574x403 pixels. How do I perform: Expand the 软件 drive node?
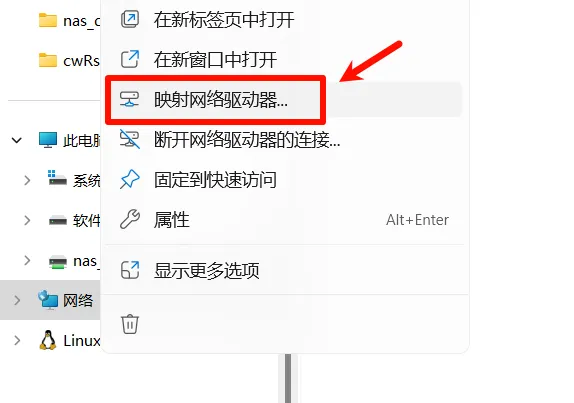[x=27, y=220]
